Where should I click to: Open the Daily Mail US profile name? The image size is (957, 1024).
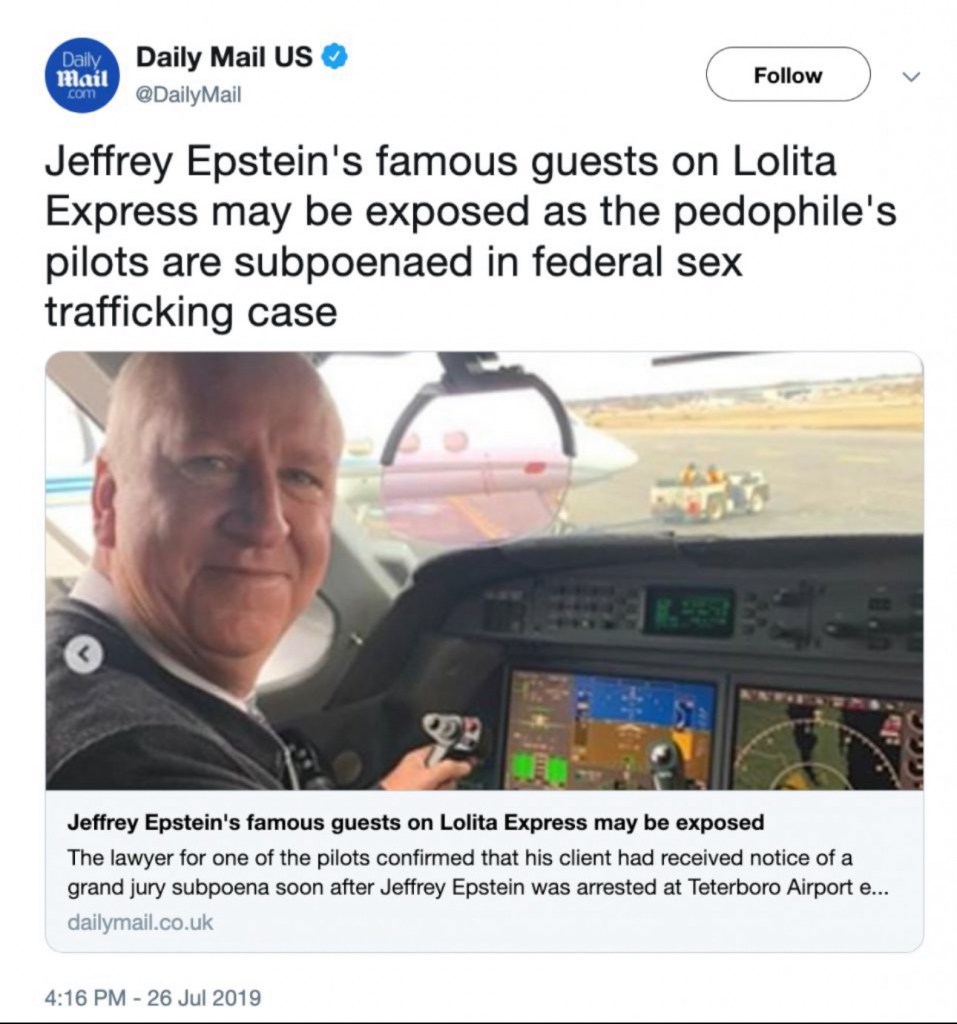[x=224, y=57]
